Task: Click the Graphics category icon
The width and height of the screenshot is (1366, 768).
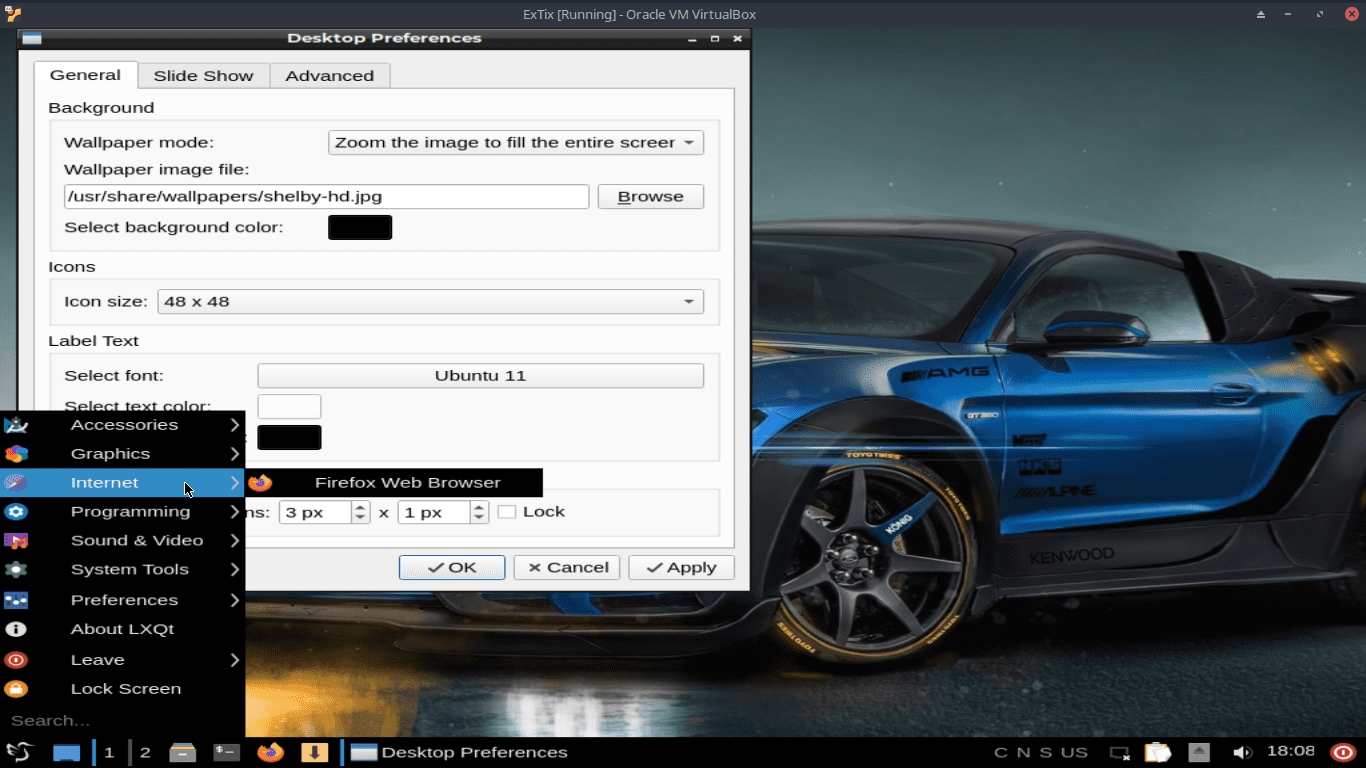Action: point(16,454)
